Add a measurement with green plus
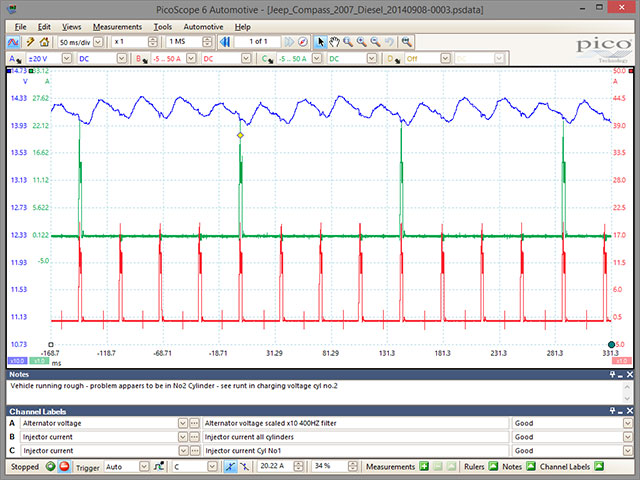Image resolution: width=640 pixels, height=480 pixels. (424, 466)
